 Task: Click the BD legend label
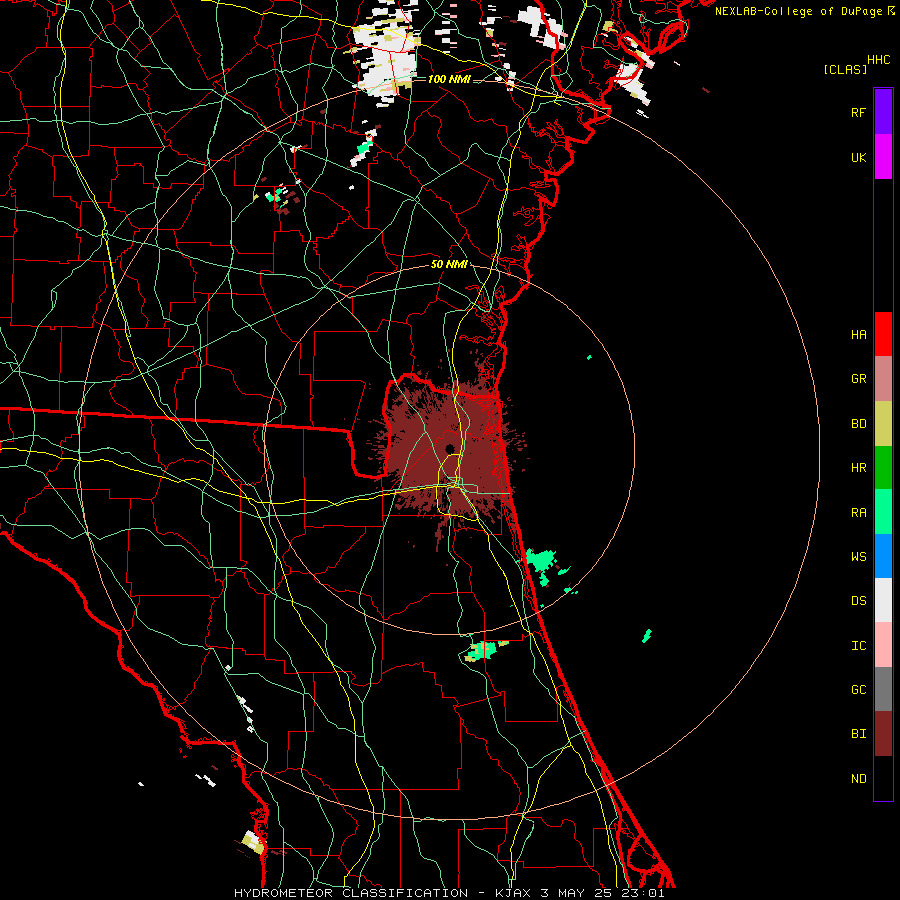858,424
